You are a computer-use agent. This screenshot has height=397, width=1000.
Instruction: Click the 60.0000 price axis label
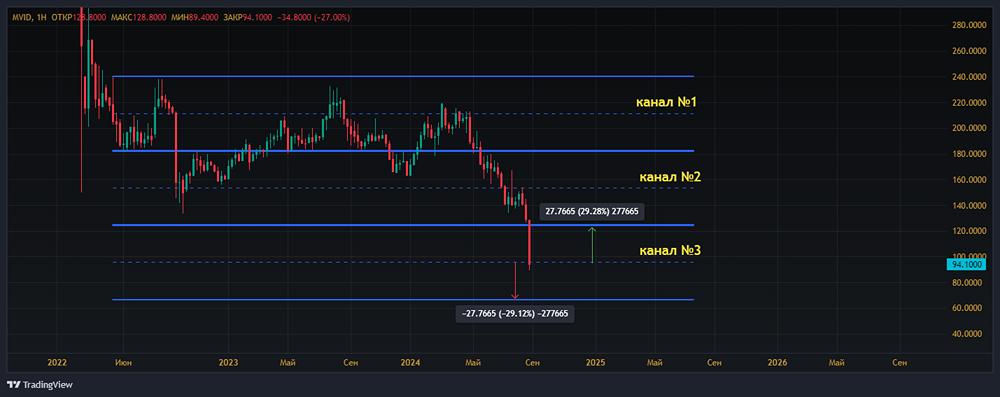(967, 308)
